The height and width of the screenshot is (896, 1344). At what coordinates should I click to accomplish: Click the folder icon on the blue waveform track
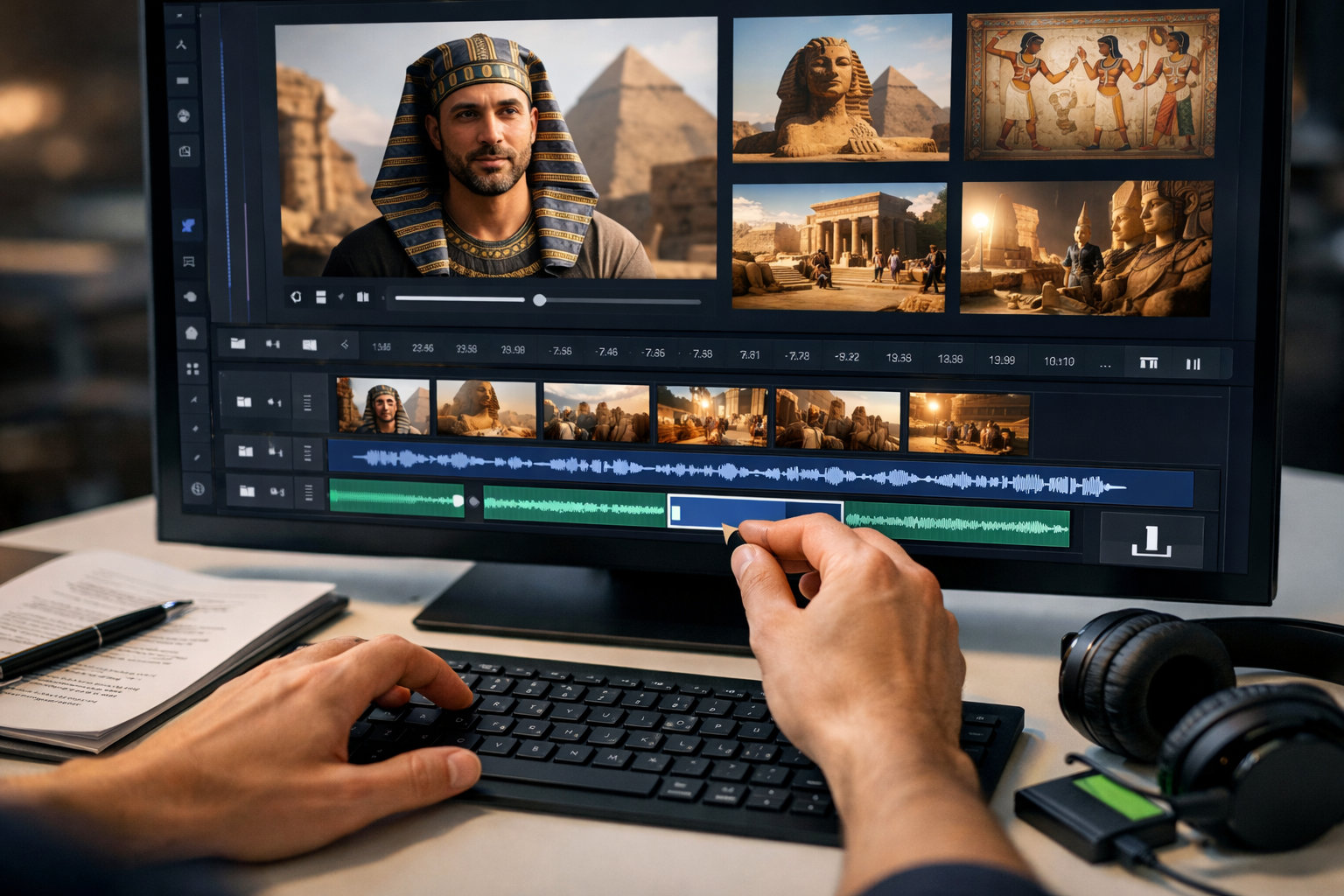(x=246, y=451)
